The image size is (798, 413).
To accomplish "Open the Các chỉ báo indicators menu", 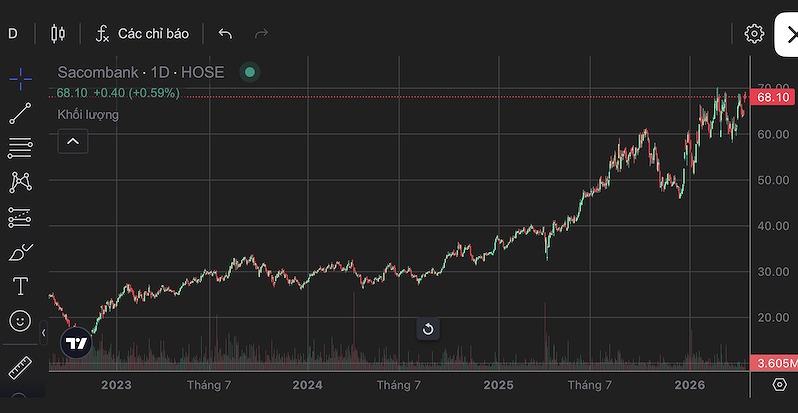I will tap(142, 34).
